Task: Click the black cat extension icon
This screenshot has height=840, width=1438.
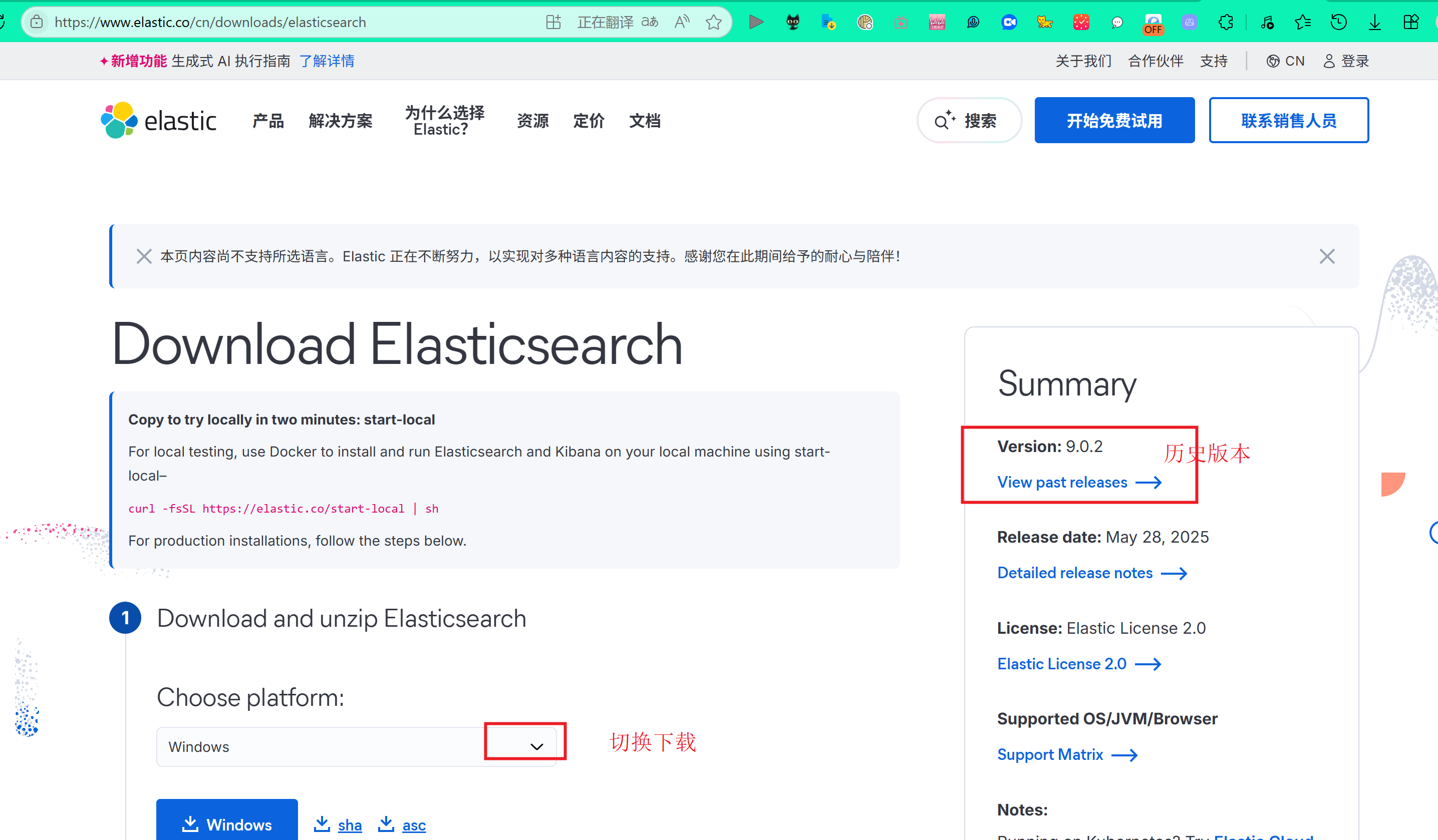Action: pos(792,22)
